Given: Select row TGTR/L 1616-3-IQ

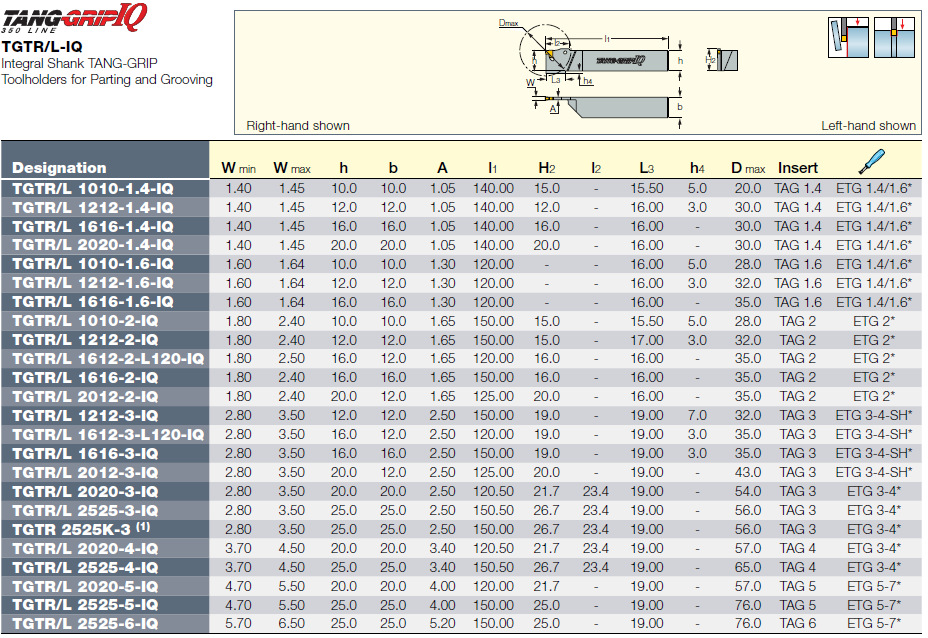Looking at the screenshot, I should pyautogui.click(x=462, y=453).
